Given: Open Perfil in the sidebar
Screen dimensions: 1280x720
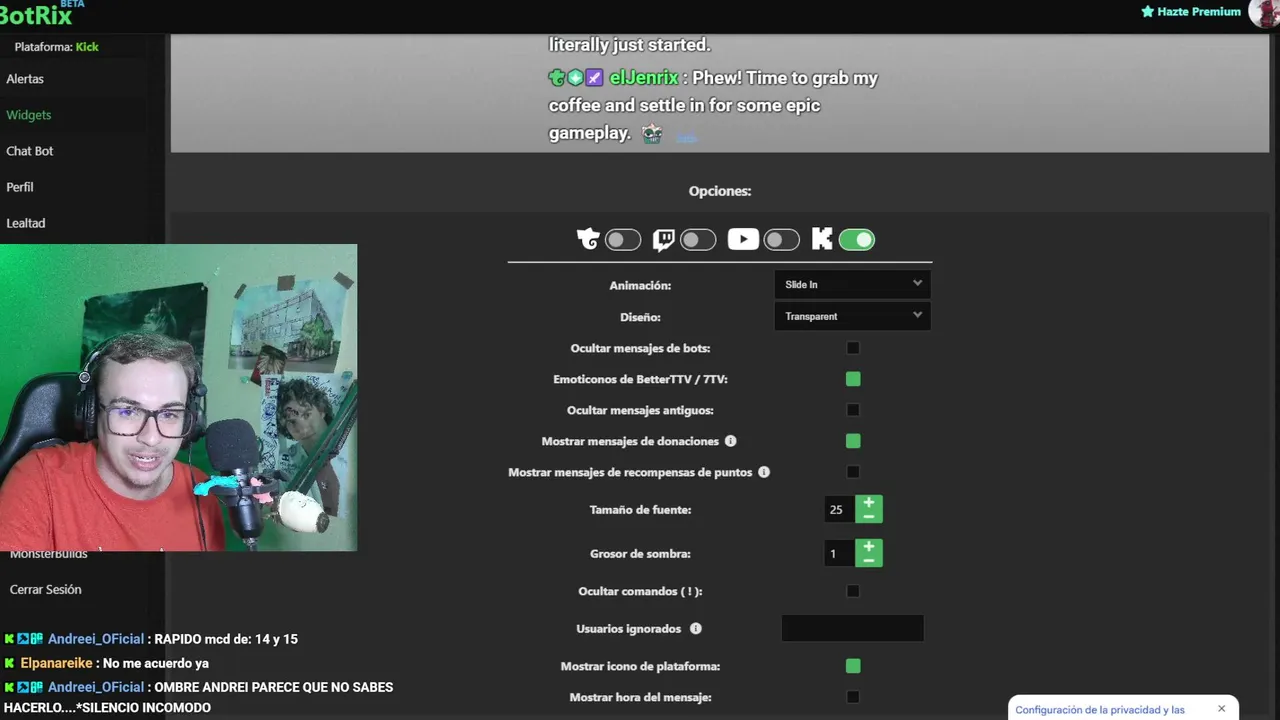Looking at the screenshot, I should click(20, 187).
